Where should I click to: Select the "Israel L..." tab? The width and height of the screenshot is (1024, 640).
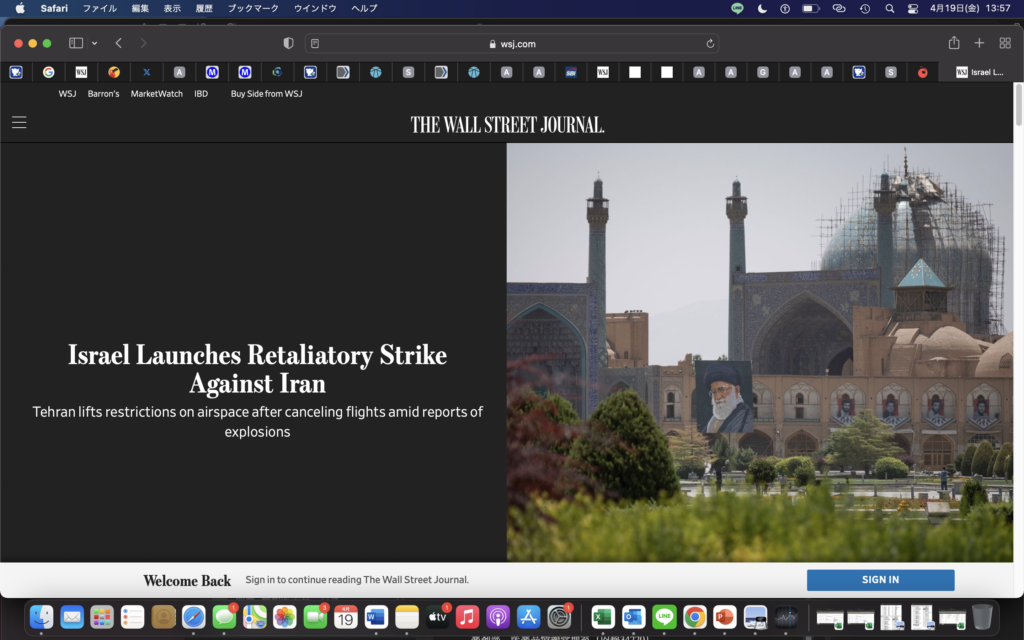(x=979, y=72)
